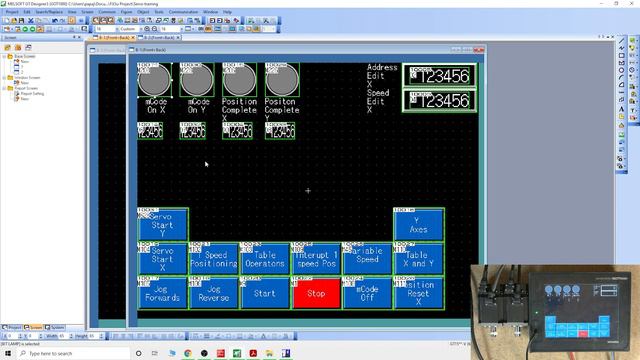Select the Address Edit X numeric input
This screenshot has width=640, height=360.
pyautogui.click(x=439, y=76)
